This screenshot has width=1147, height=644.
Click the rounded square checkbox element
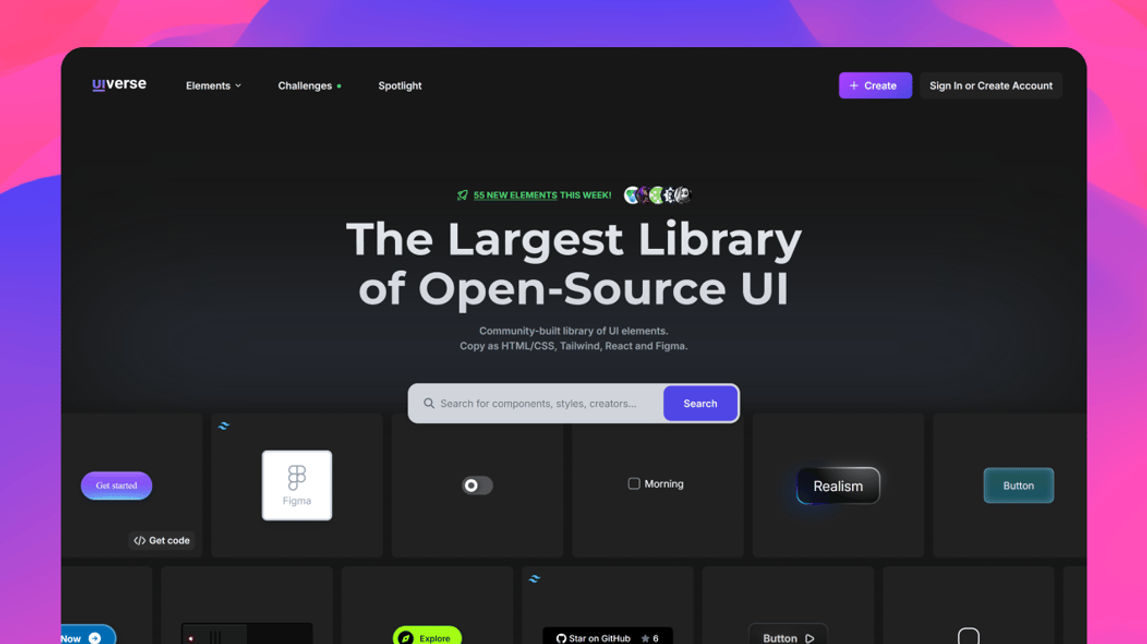[969, 636]
